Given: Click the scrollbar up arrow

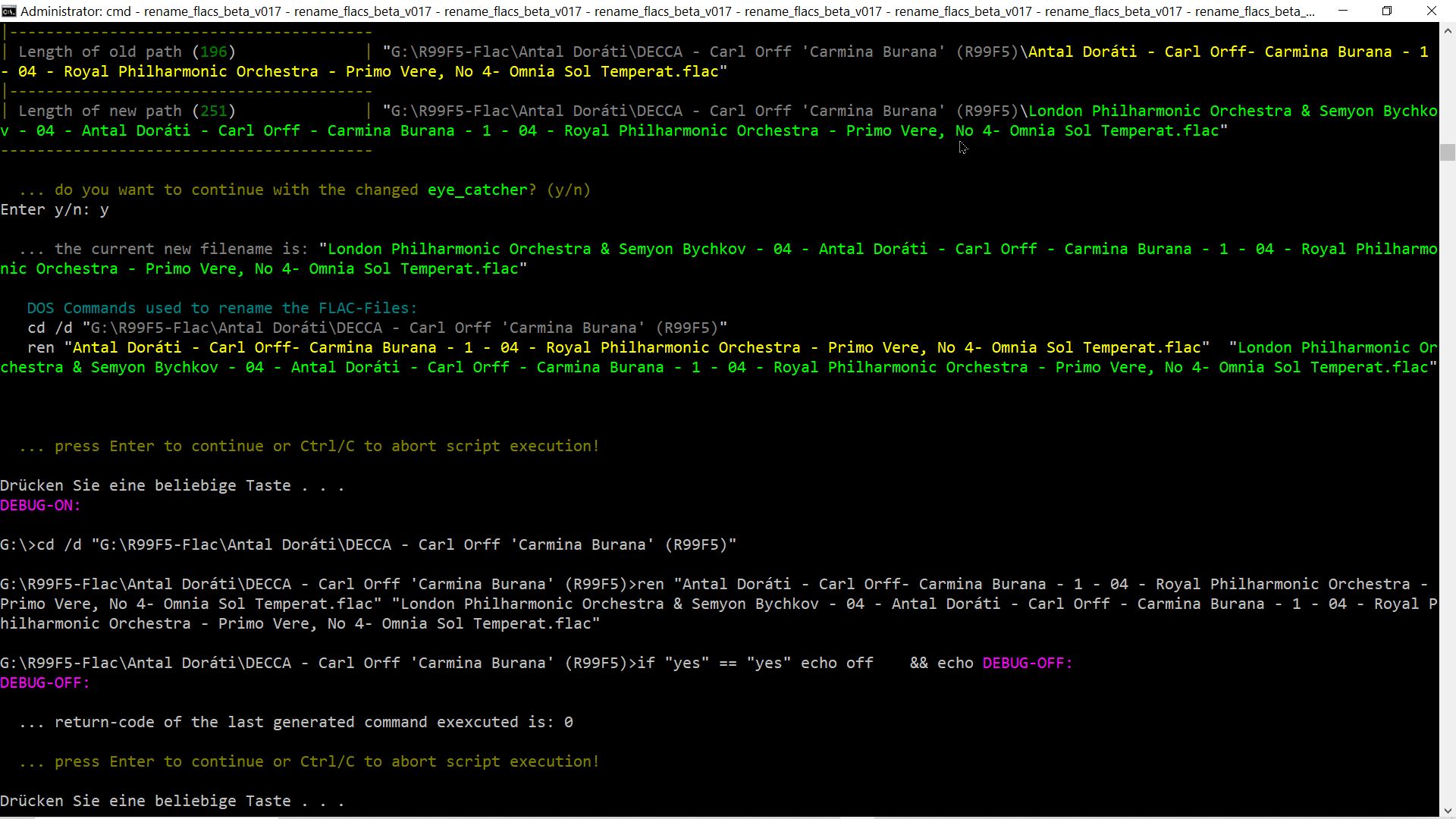Looking at the screenshot, I should [x=1447, y=31].
